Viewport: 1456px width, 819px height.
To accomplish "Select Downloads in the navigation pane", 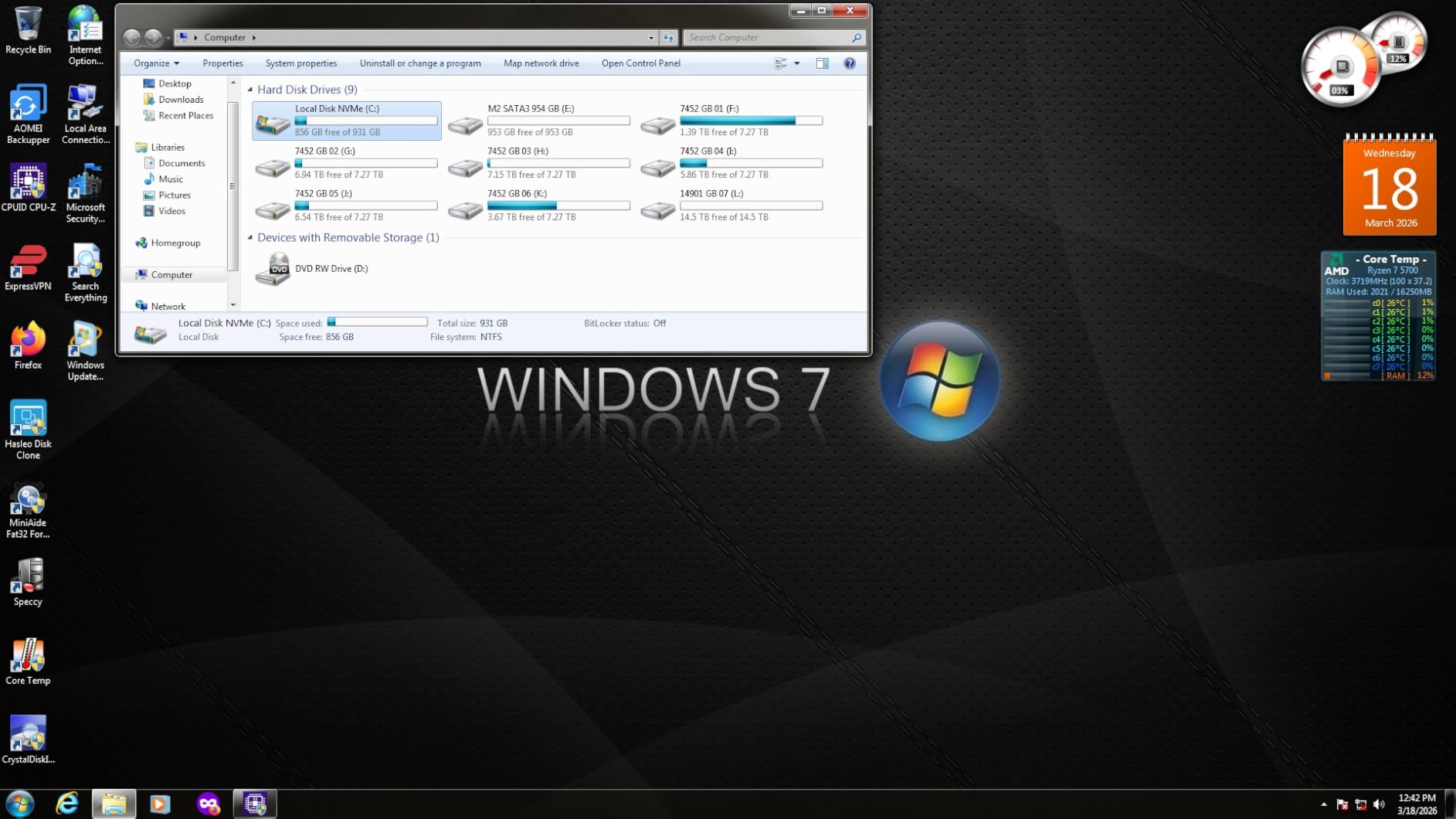I will pos(181,100).
